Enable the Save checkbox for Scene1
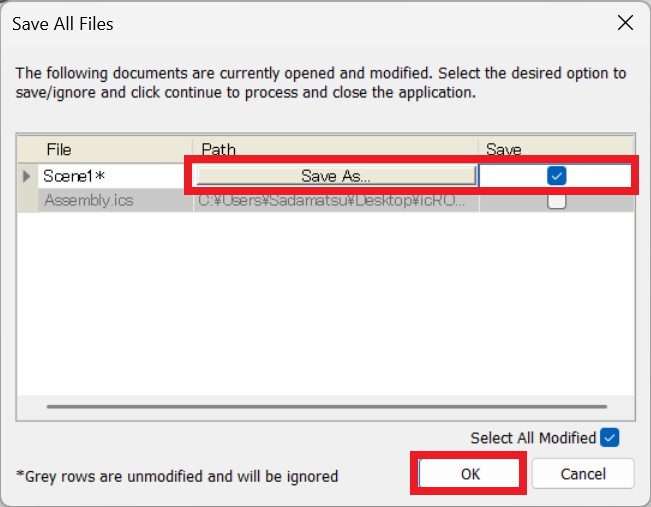The height and width of the screenshot is (507, 651). click(x=557, y=176)
